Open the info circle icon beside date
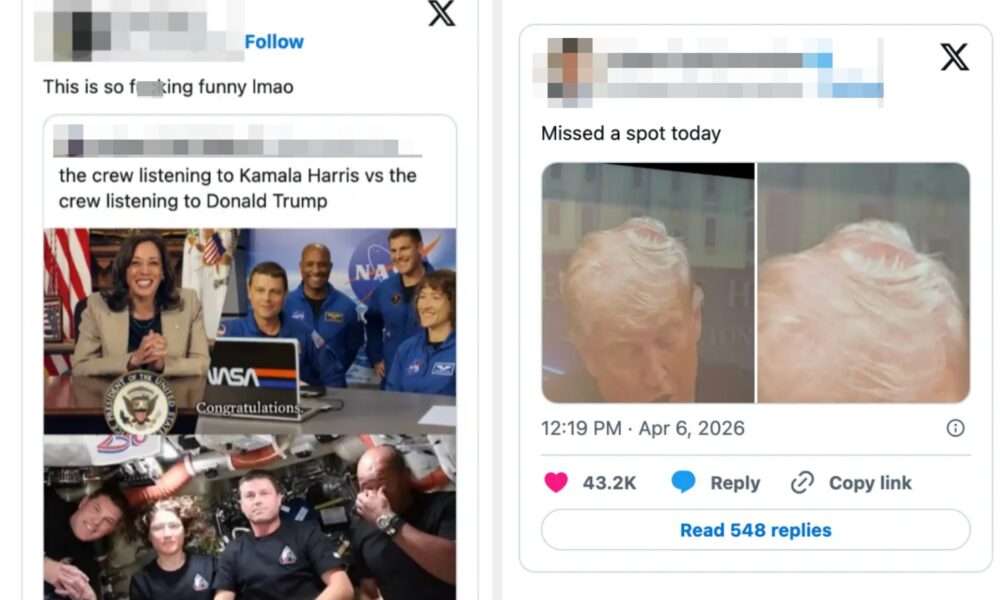 tap(955, 428)
